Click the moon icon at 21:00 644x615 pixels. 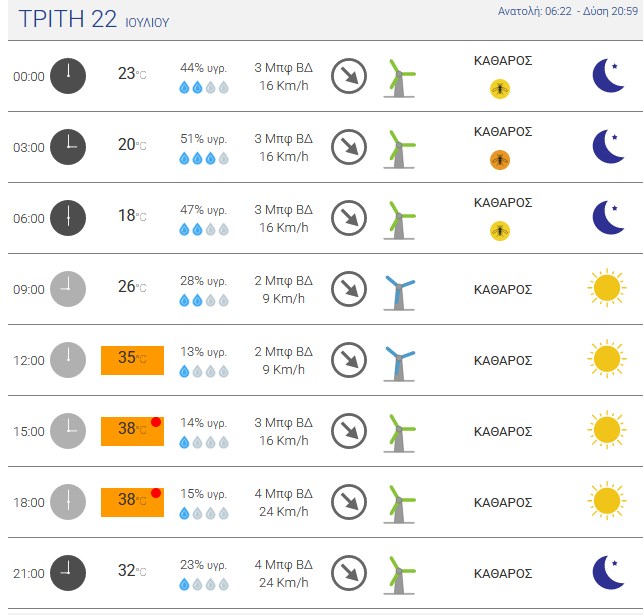point(608,572)
